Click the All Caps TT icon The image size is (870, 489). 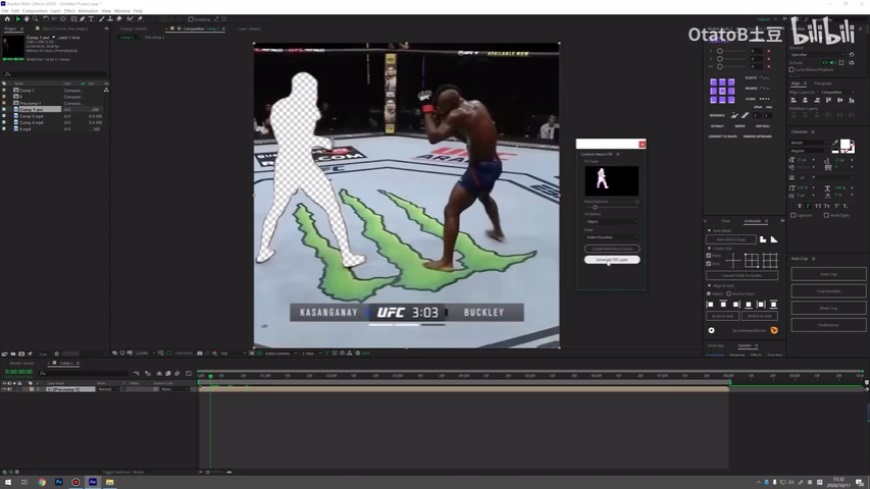[818, 206]
